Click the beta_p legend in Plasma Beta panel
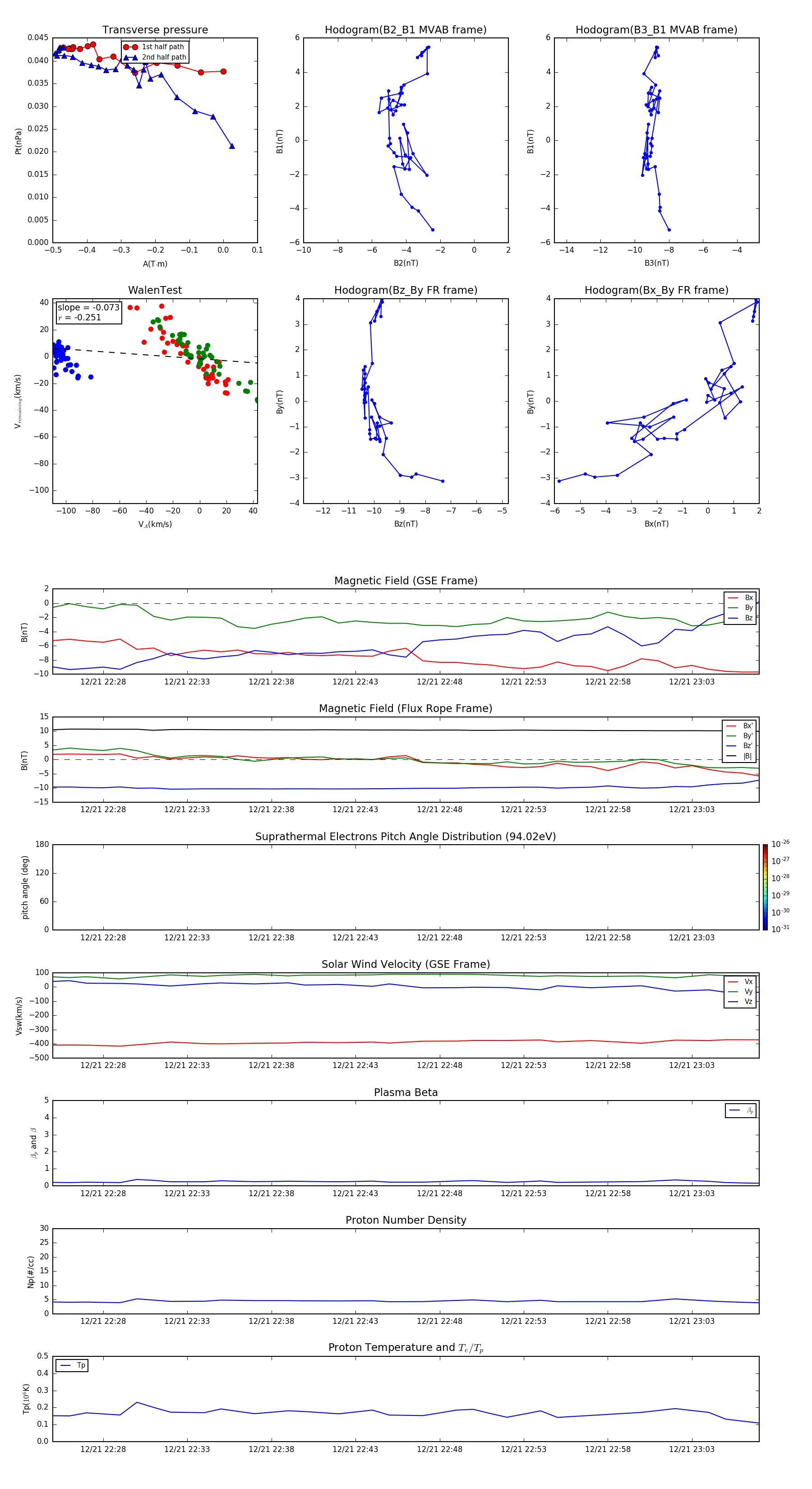Screen dimensions: 812x1489 click(741, 1110)
